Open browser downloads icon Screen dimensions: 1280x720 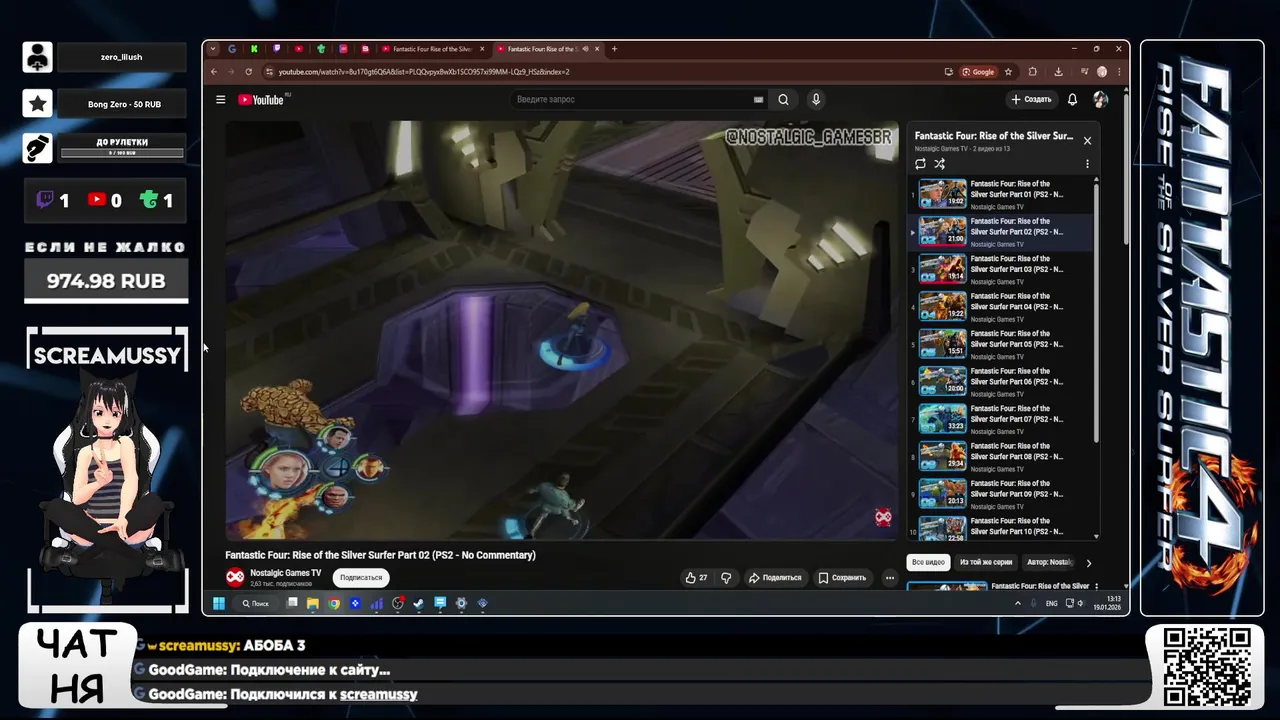(x=1058, y=71)
